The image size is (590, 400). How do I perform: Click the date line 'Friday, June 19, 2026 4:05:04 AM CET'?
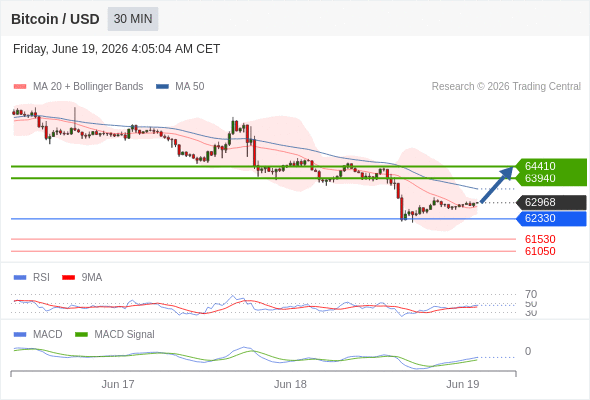click(116, 49)
